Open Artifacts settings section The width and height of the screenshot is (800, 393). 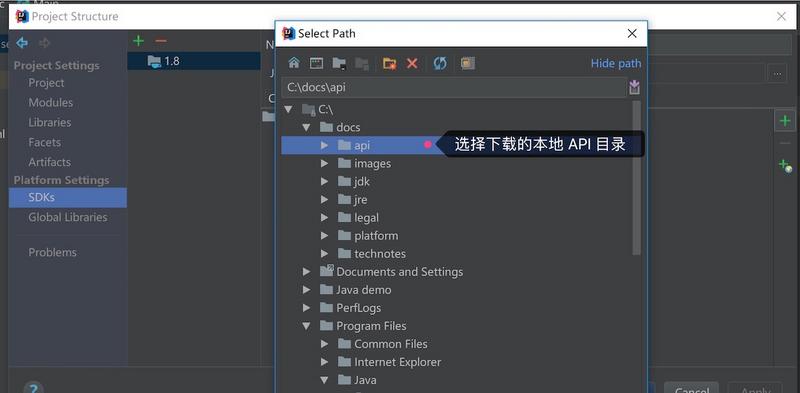(49, 162)
